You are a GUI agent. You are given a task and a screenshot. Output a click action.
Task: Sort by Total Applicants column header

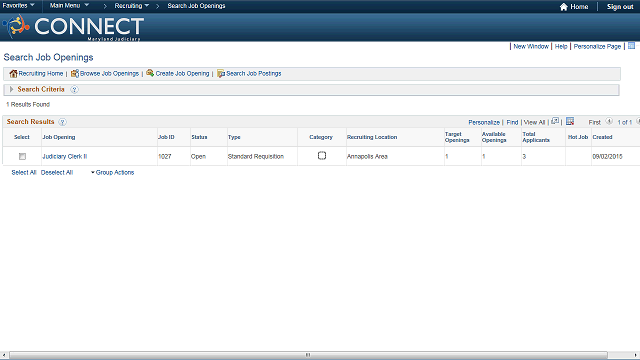[x=536, y=137]
